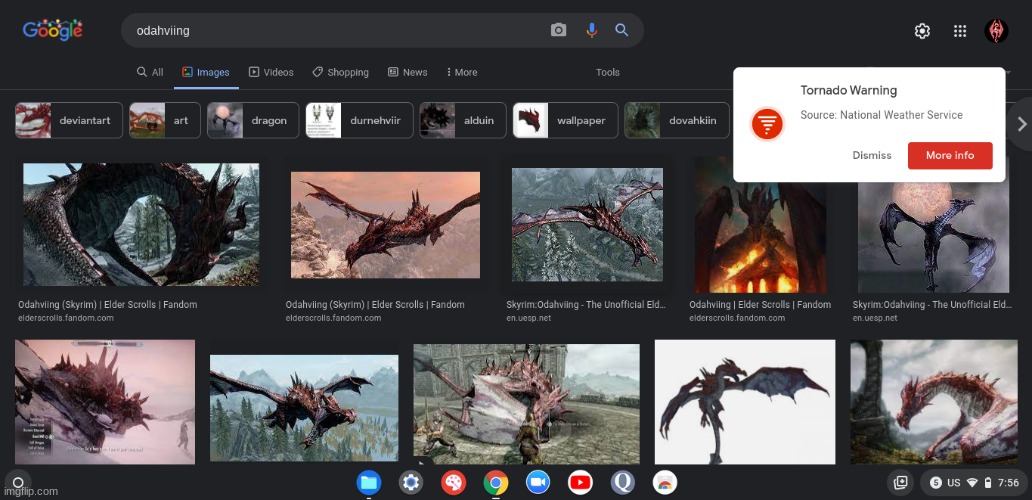Filter by the art chip
This screenshot has width=1032, height=500.
point(165,120)
